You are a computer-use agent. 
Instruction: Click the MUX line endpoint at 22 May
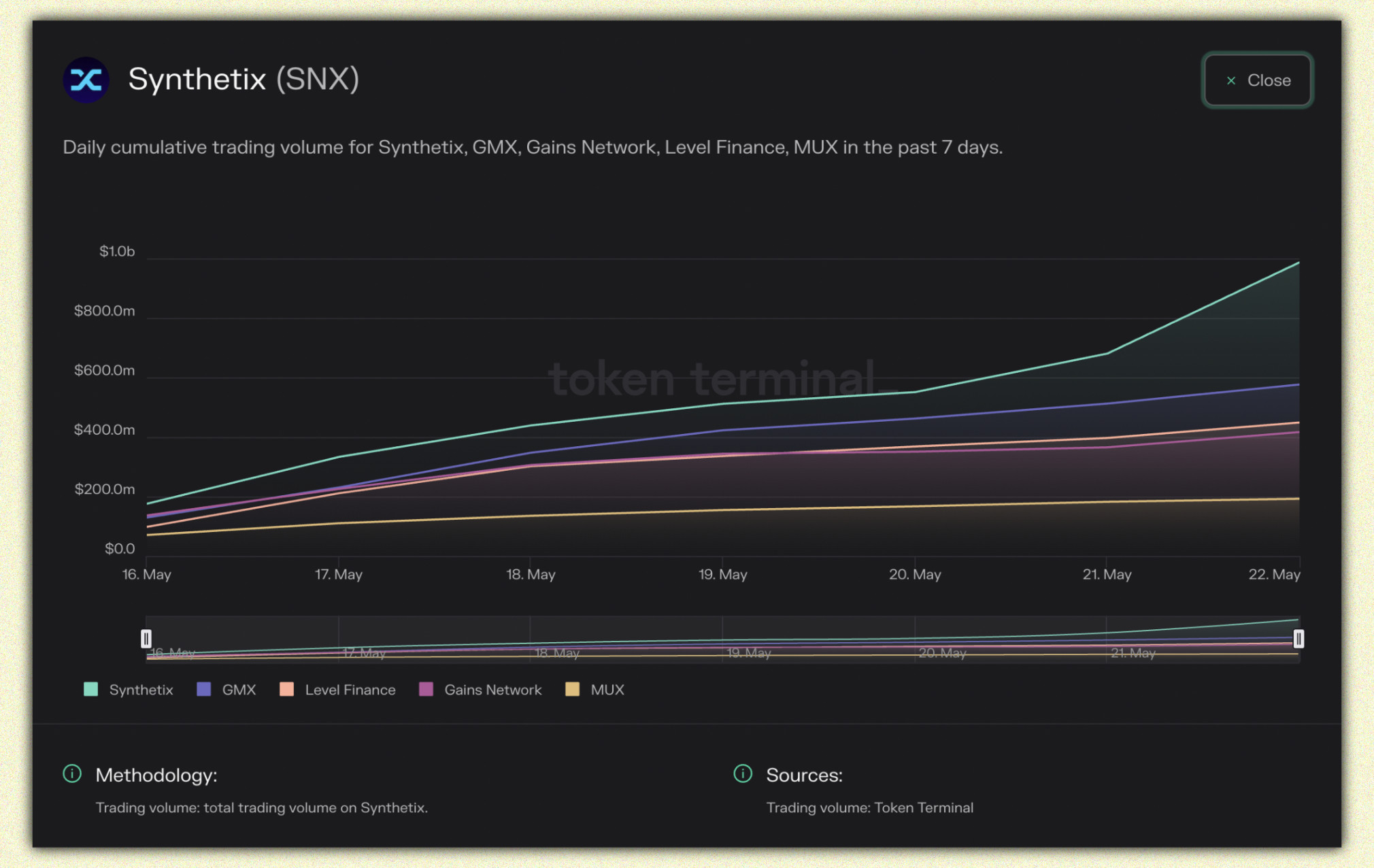pos(1298,499)
